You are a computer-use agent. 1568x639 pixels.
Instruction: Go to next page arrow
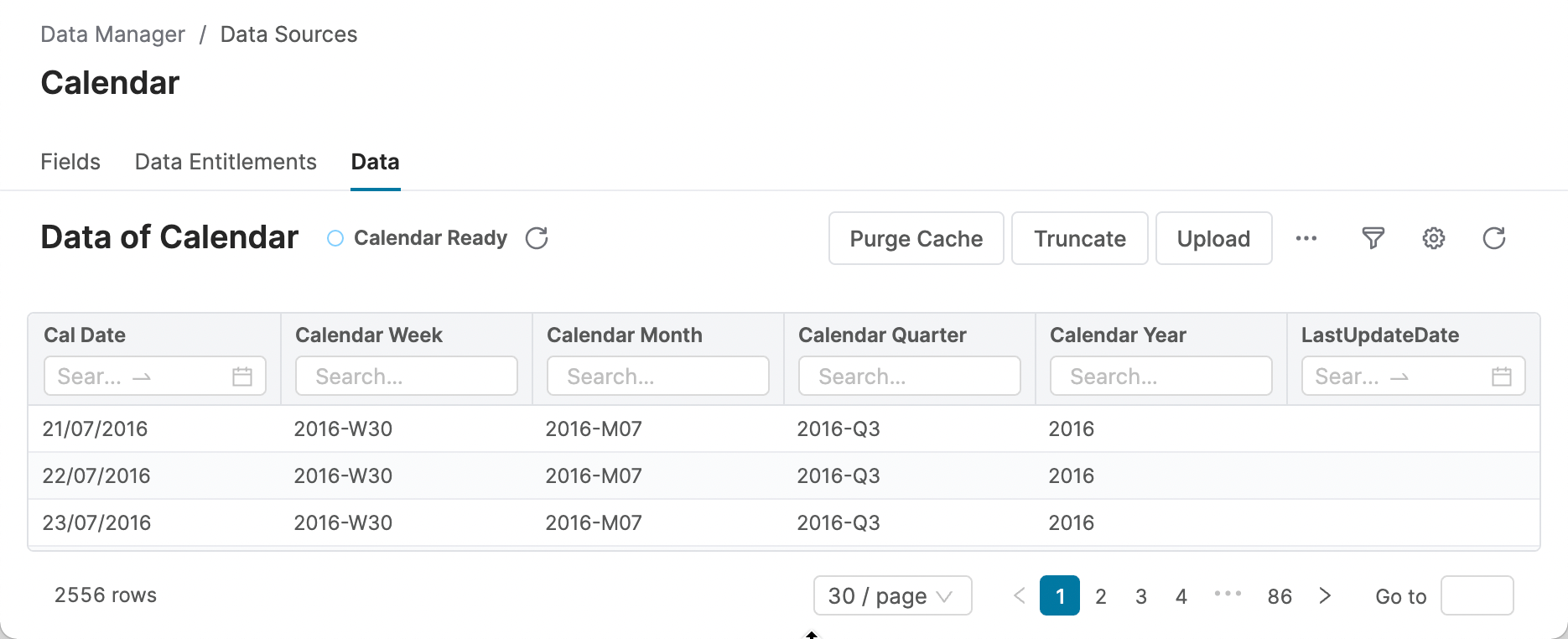[1325, 596]
